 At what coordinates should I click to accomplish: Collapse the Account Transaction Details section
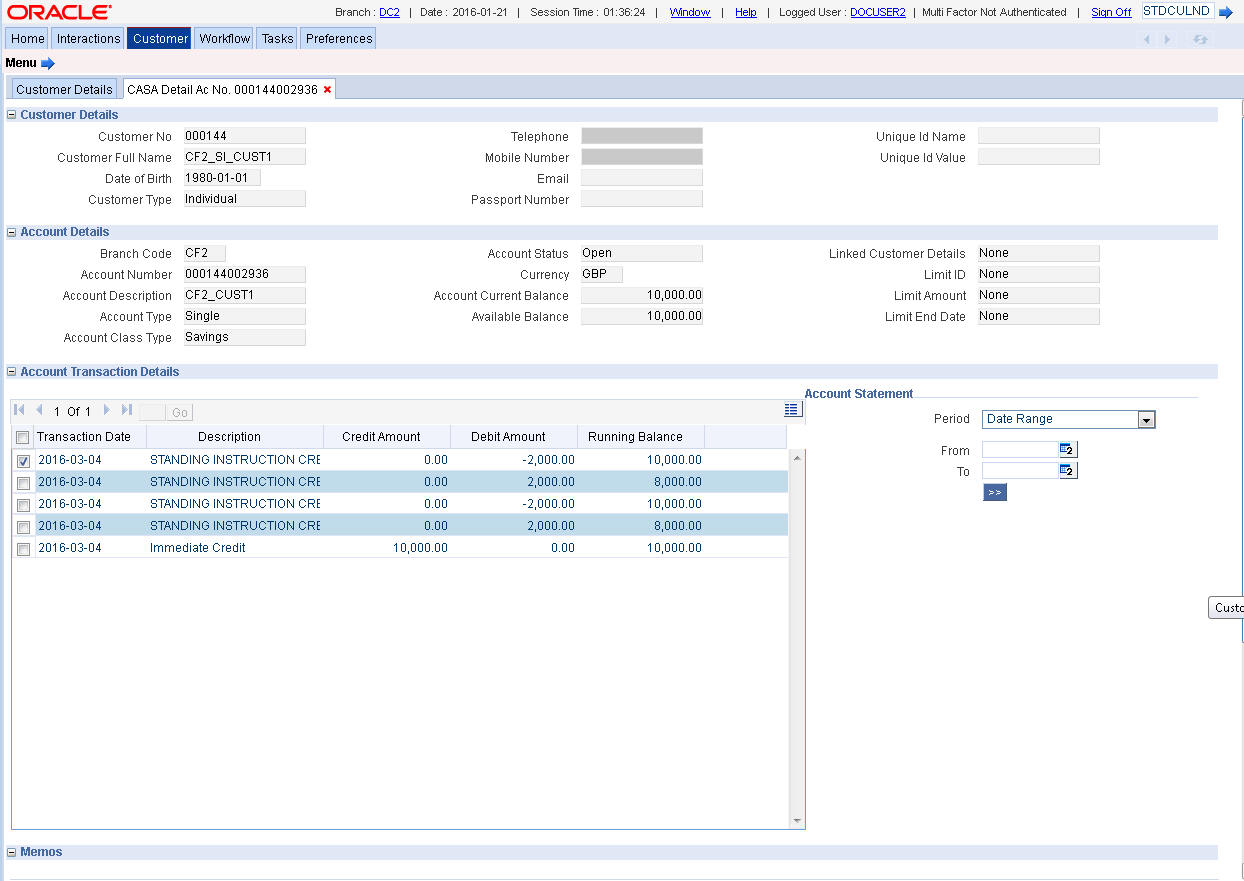click(11, 372)
